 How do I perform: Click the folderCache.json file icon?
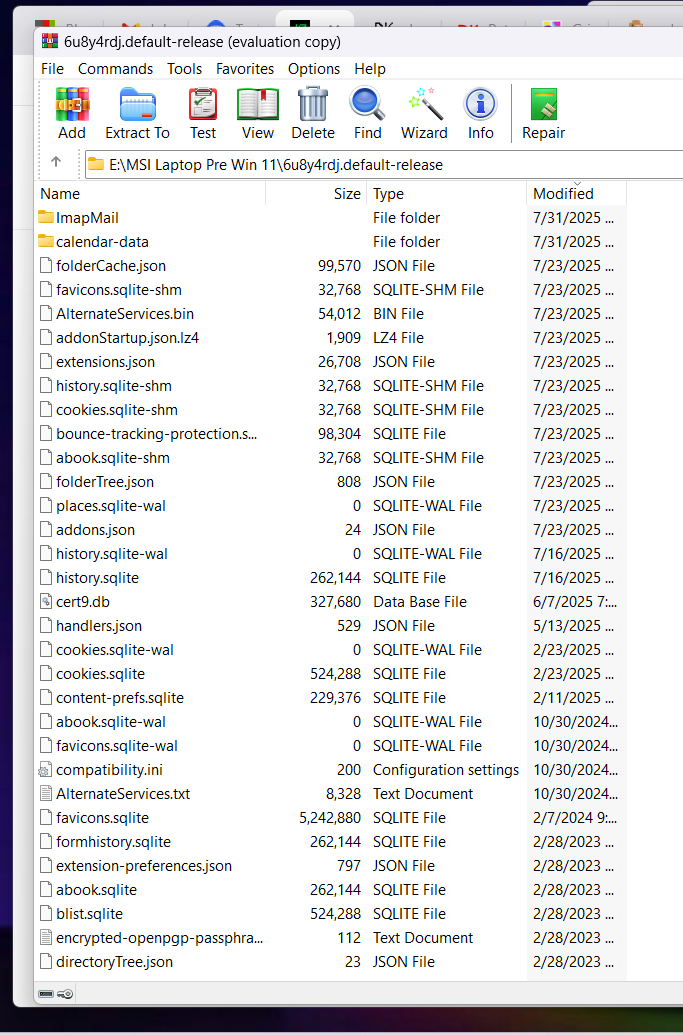(x=46, y=265)
